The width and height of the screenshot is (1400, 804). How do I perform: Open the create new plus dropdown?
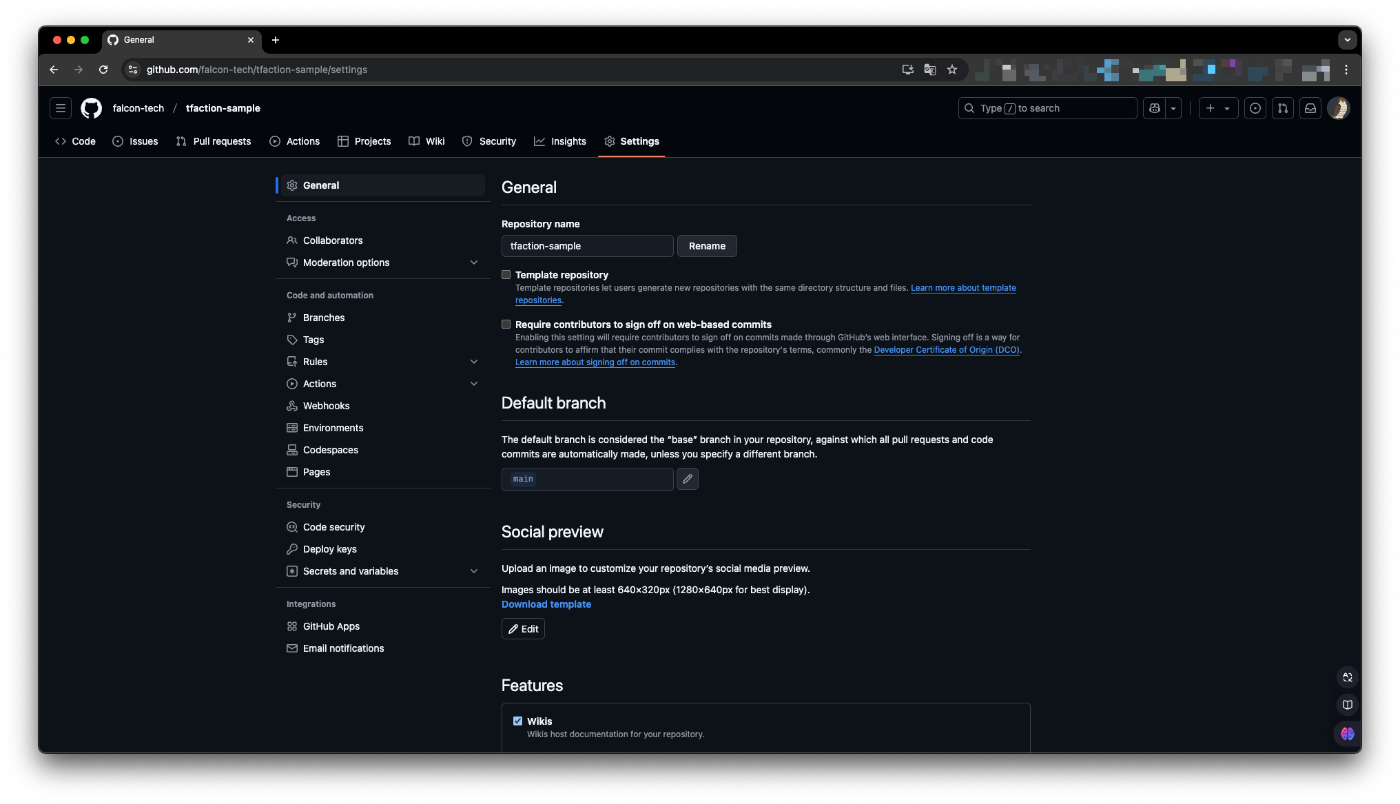pos(1219,108)
